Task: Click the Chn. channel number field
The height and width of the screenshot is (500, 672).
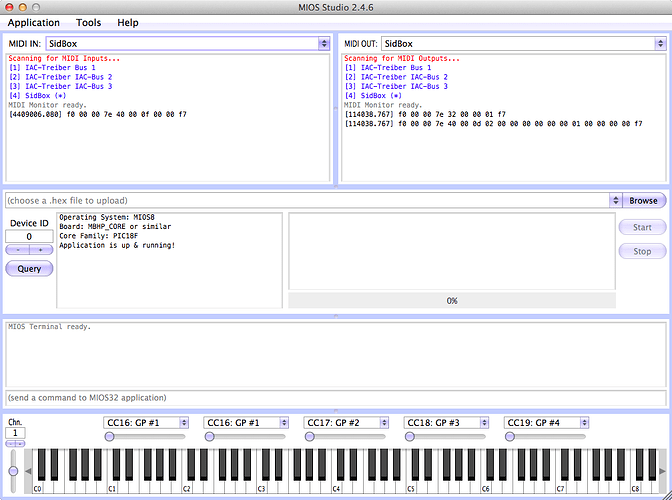Action: tap(15, 433)
